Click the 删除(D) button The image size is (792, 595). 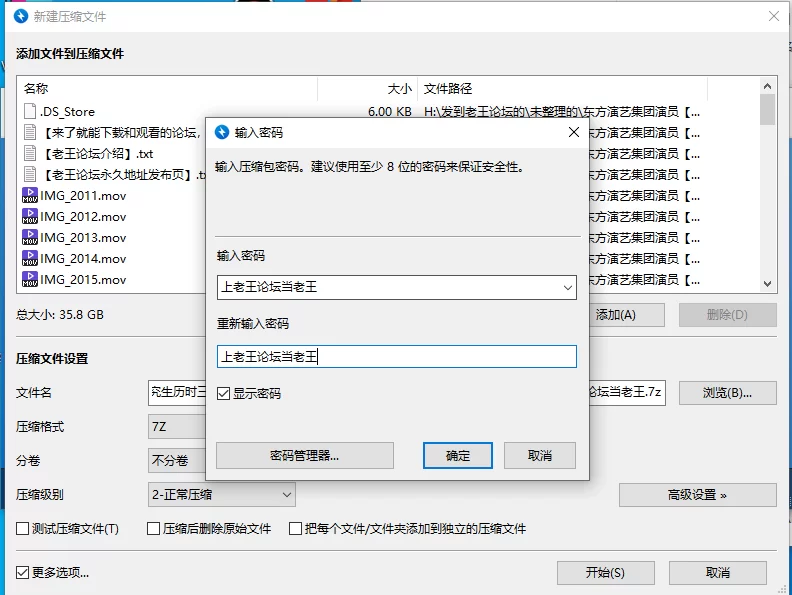(x=727, y=315)
